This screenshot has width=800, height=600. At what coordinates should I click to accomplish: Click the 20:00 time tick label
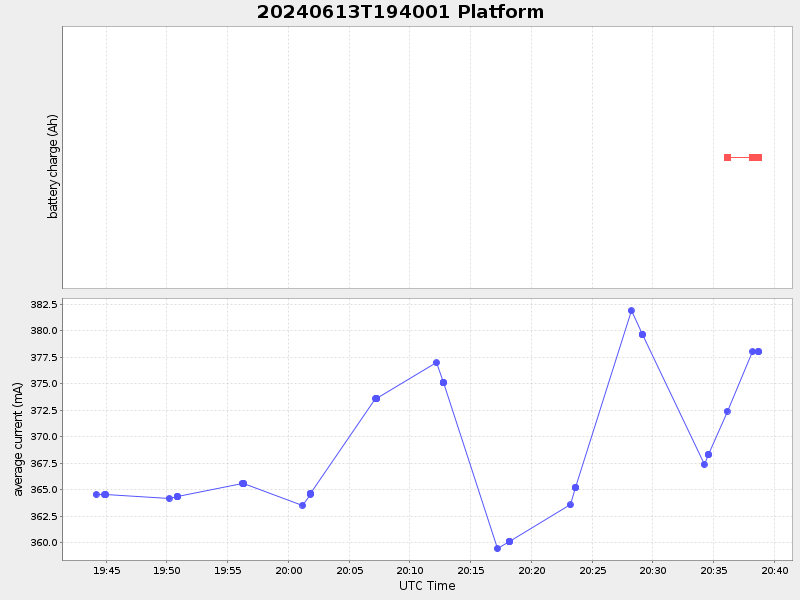point(289,571)
